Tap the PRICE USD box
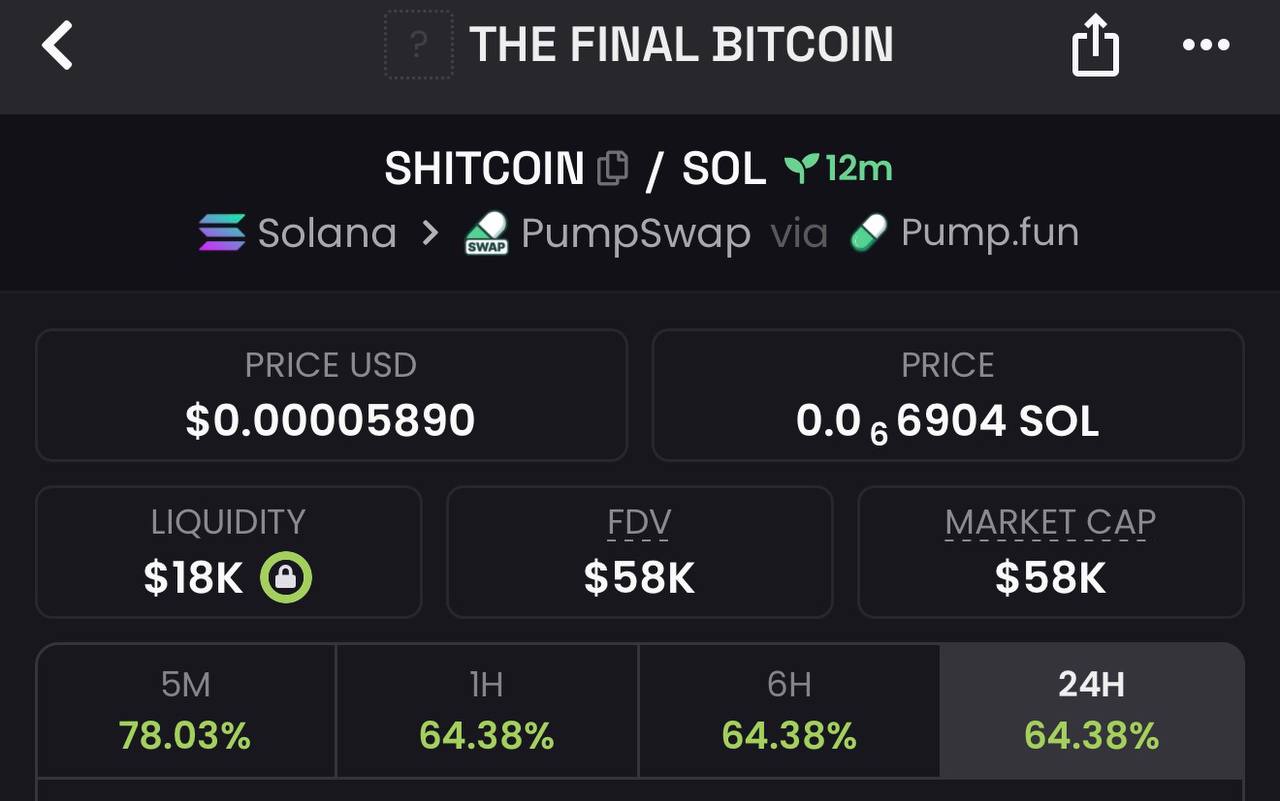Viewport: 1280px width, 801px height. point(331,395)
